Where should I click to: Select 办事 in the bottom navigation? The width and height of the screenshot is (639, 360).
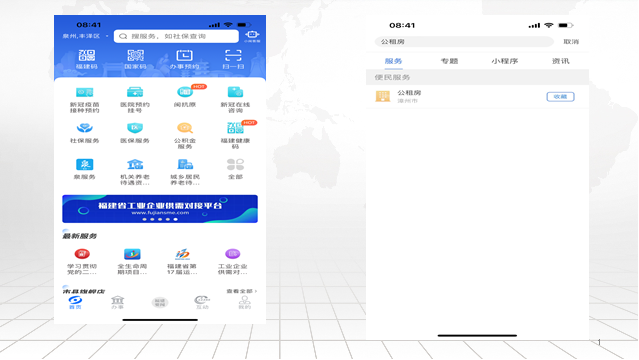point(117,303)
